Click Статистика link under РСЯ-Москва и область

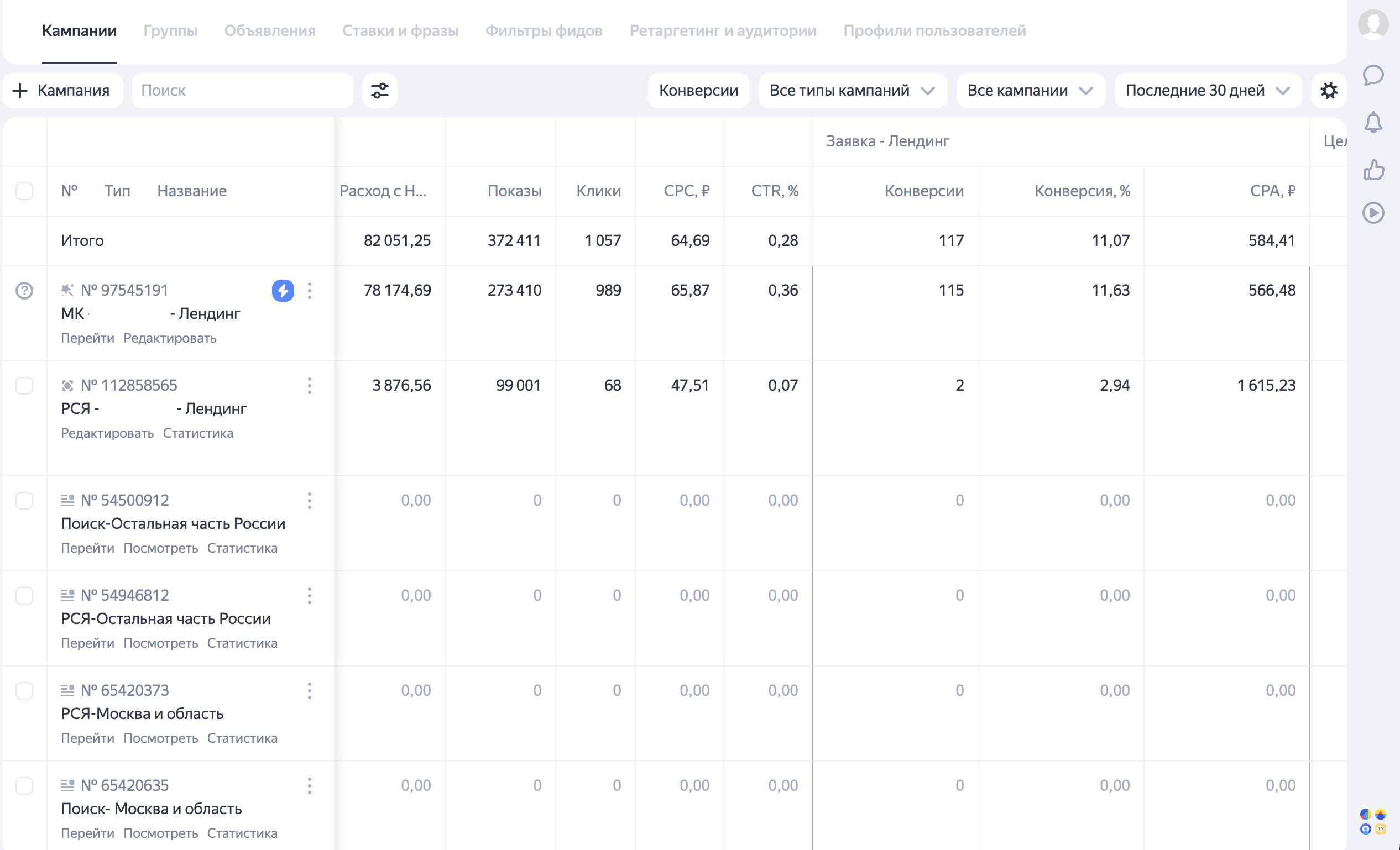click(x=242, y=738)
